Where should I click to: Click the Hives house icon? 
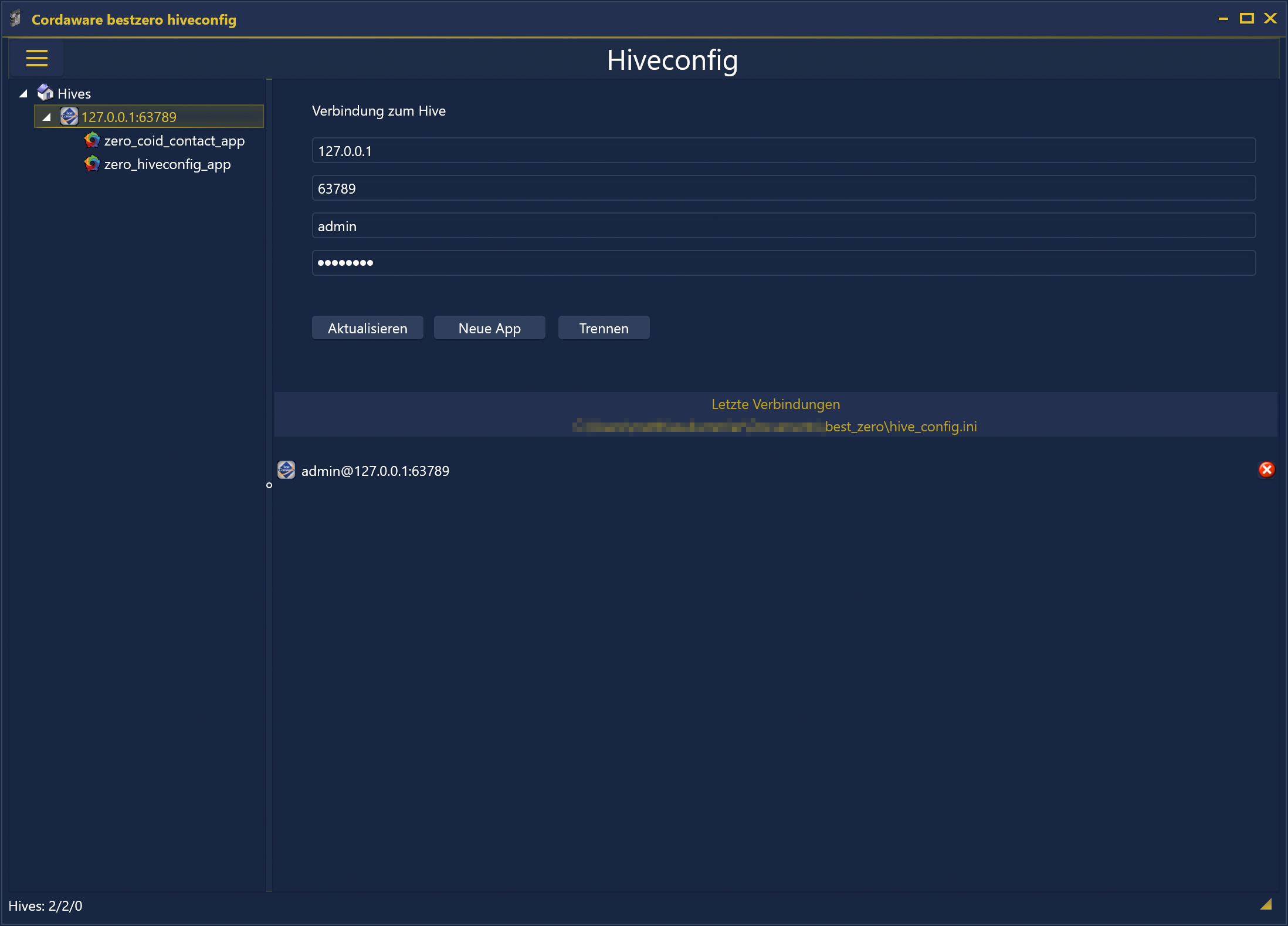pos(45,93)
